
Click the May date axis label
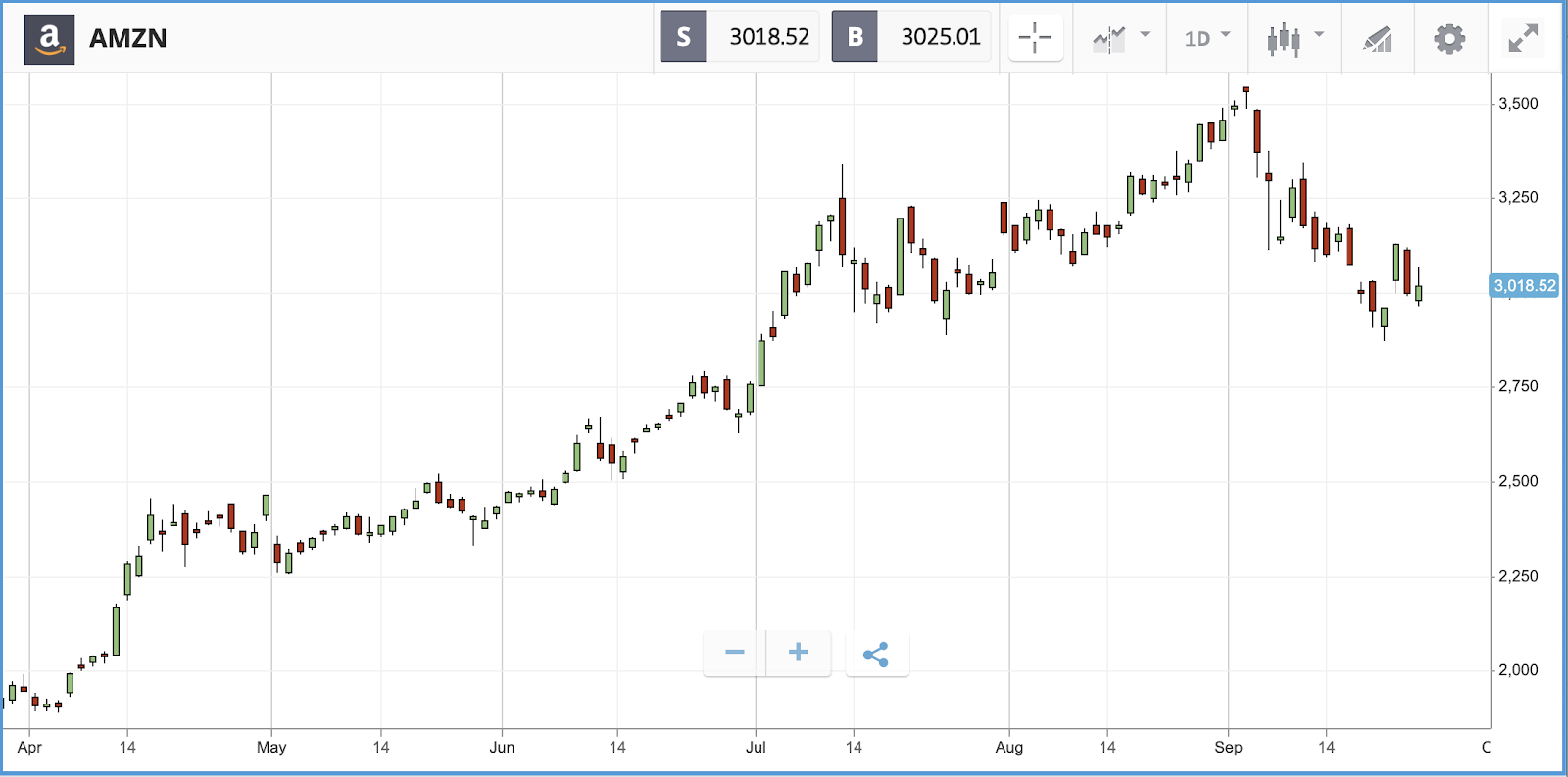pyautogui.click(x=271, y=748)
